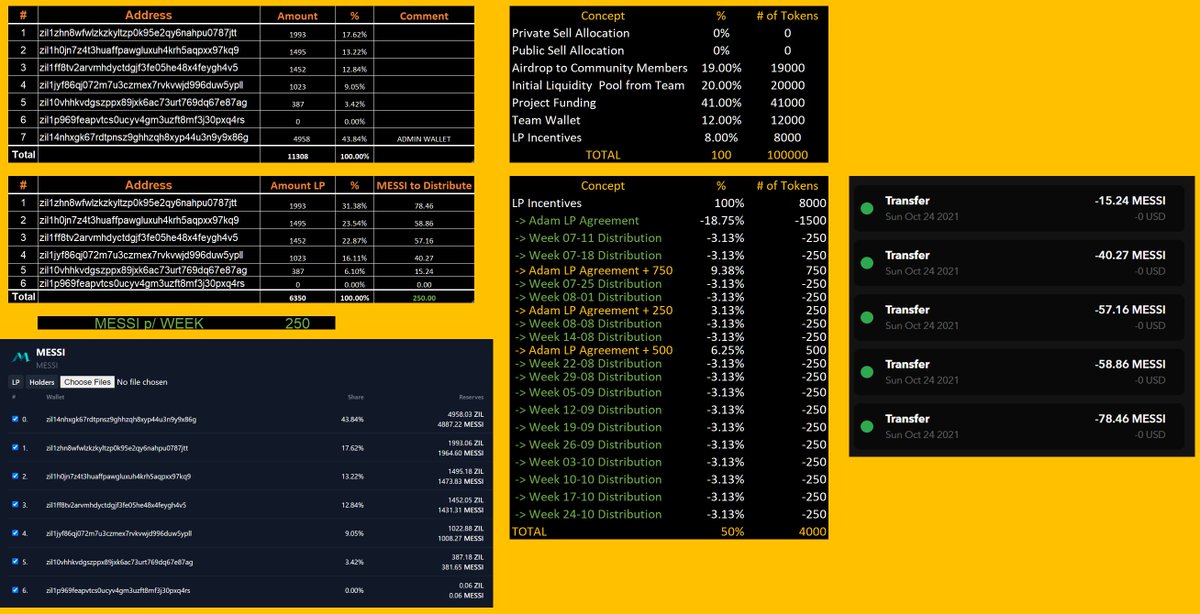
Task: Uncheck the checkbox for holder row 0
Action: tap(14, 419)
